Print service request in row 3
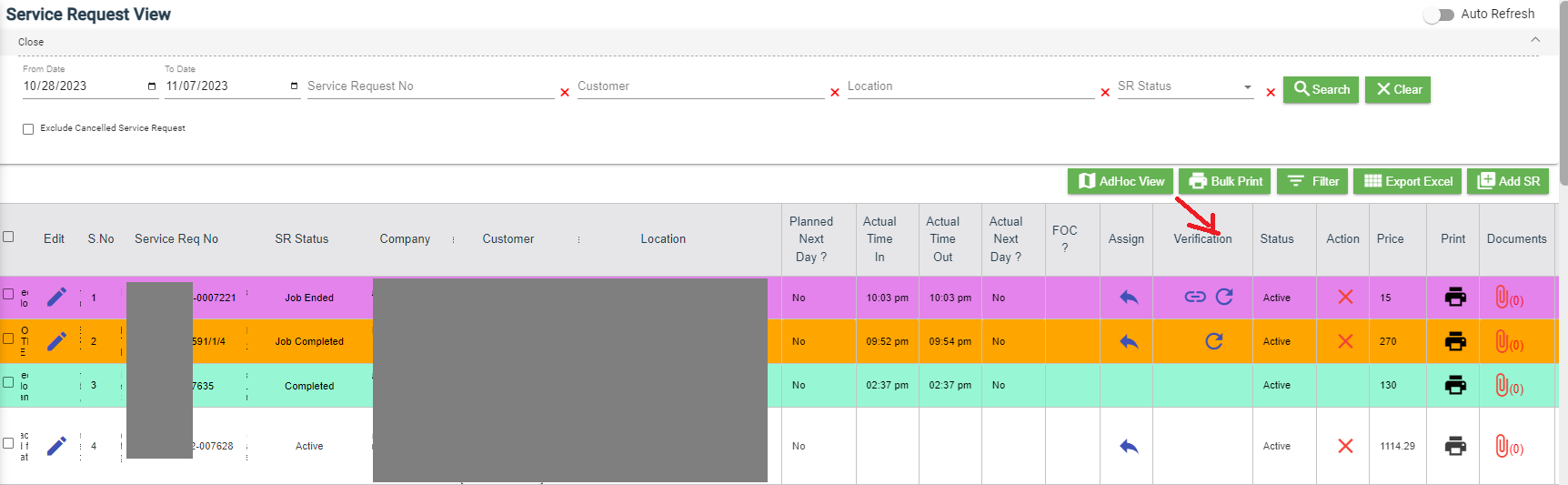This screenshot has height=485, width=1568. pyautogui.click(x=1454, y=385)
